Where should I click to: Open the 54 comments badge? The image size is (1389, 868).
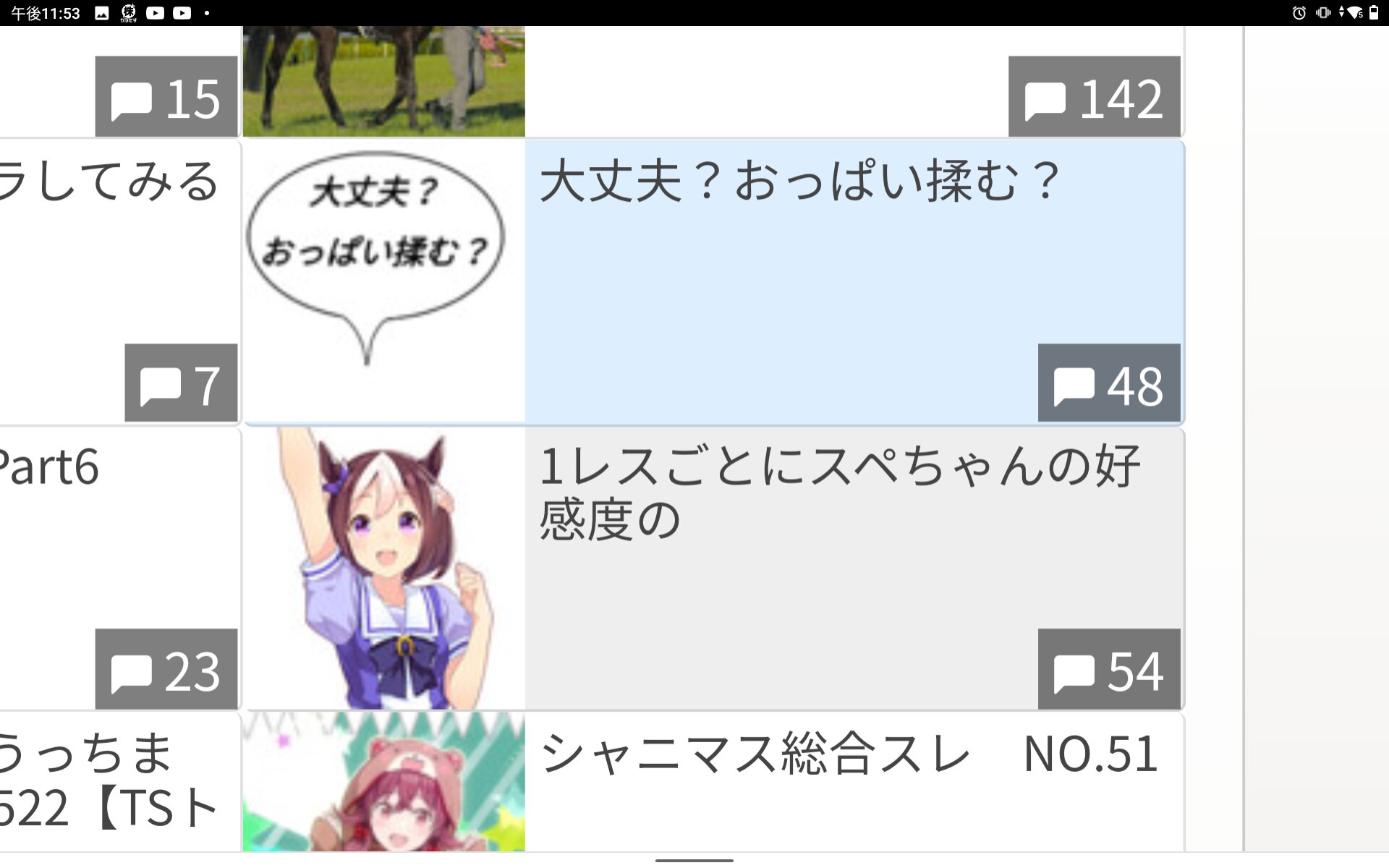click(x=1109, y=669)
